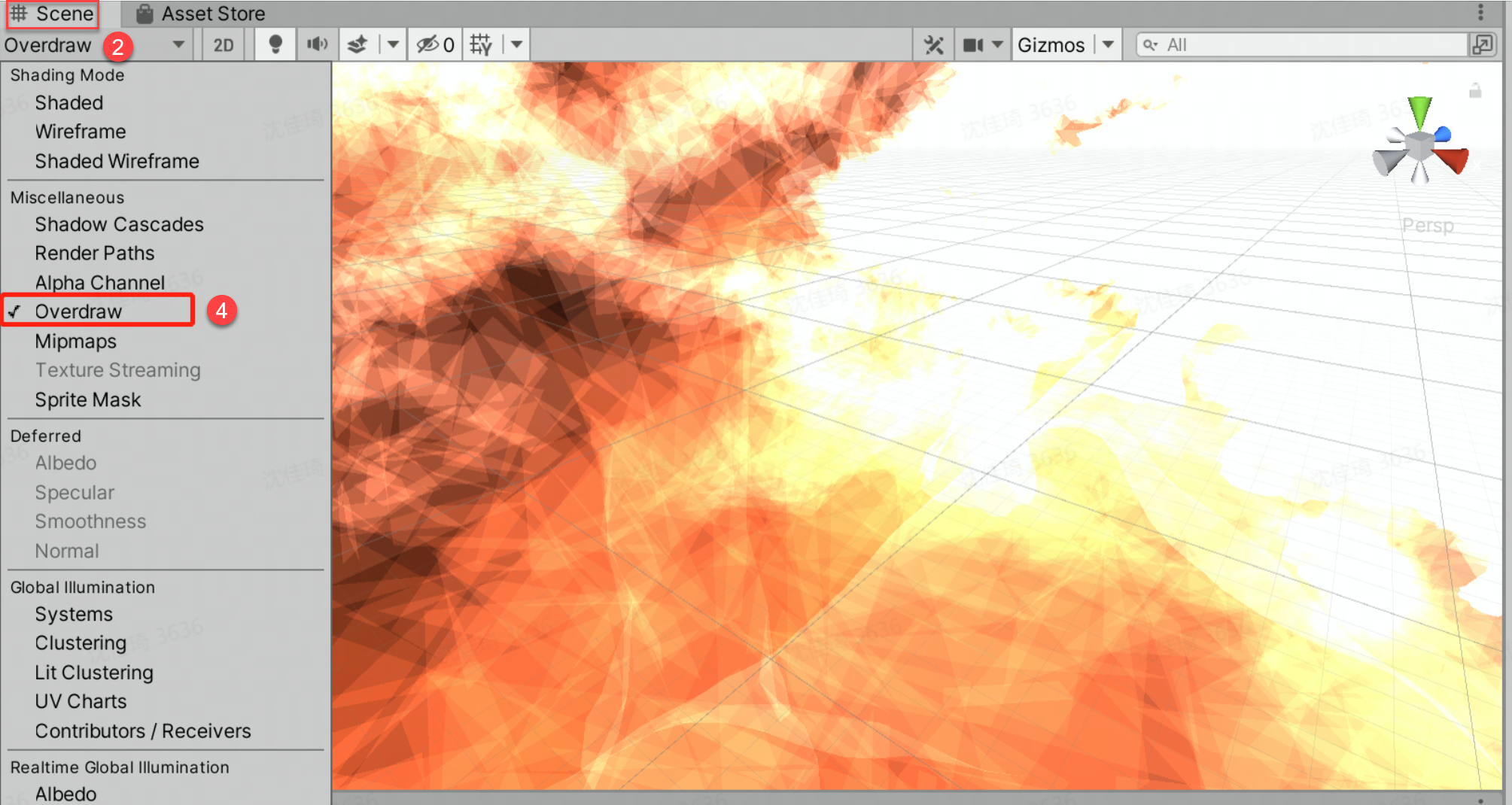Open component editor tools icon
This screenshot has height=805, width=1512.
click(933, 45)
